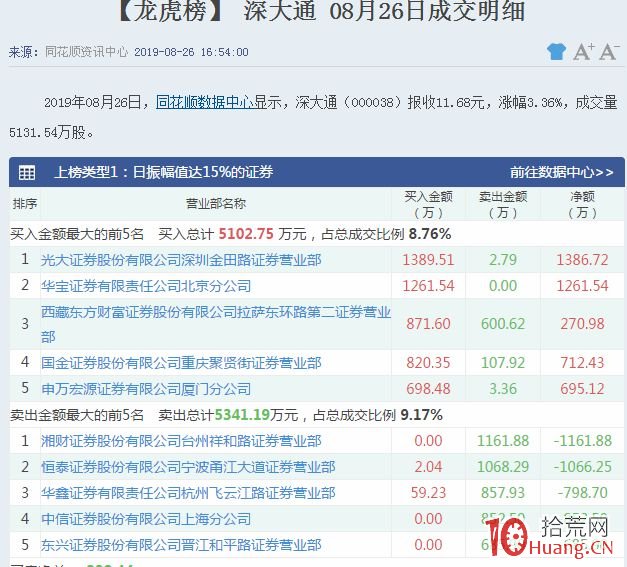This screenshot has height=567, width=627.
Task: Click sell amount cell 107.92
Action: [503, 363]
